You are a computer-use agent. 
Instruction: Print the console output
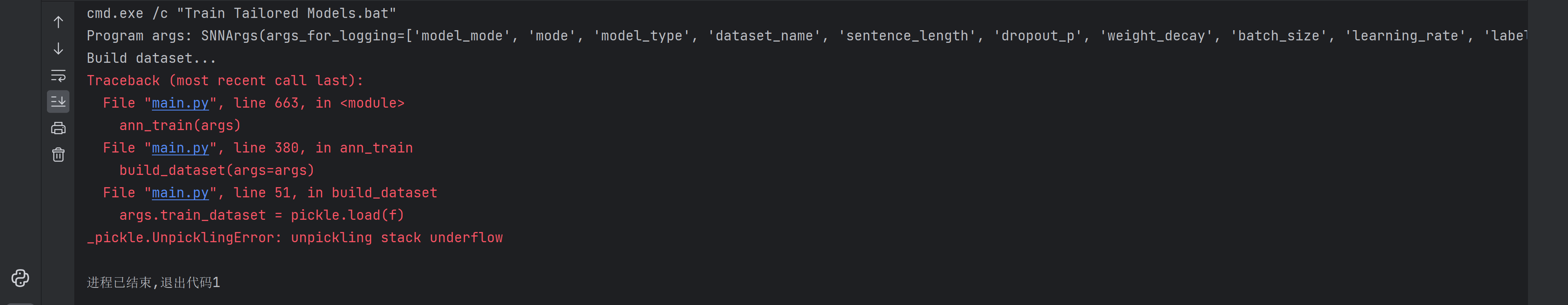pyautogui.click(x=58, y=128)
